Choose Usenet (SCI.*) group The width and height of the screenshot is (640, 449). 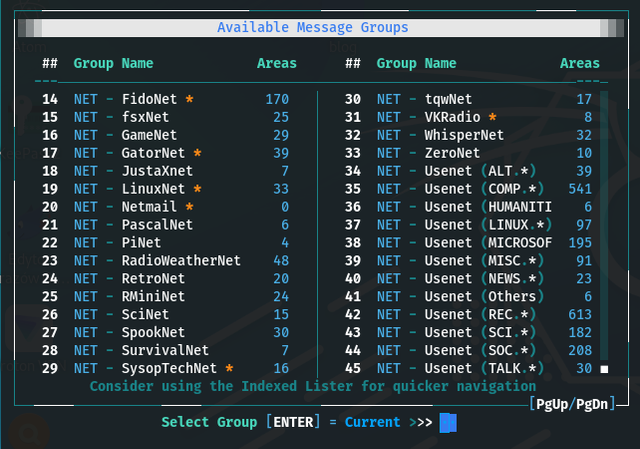pos(469,333)
